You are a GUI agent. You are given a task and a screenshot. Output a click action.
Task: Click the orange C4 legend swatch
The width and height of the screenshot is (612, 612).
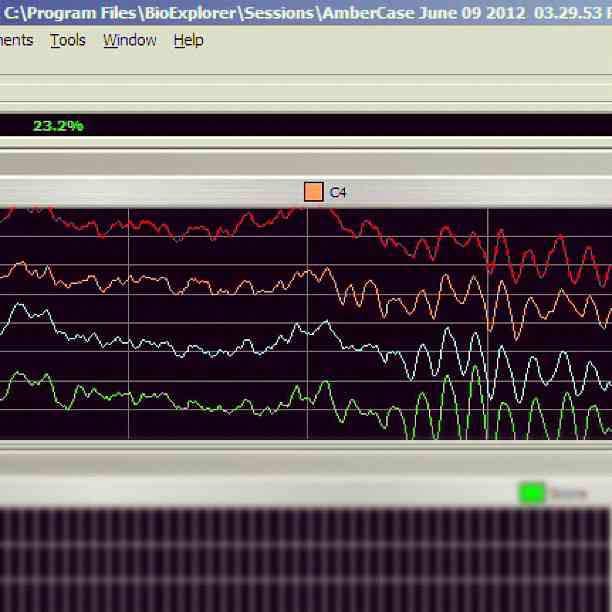tap(313, 192)
